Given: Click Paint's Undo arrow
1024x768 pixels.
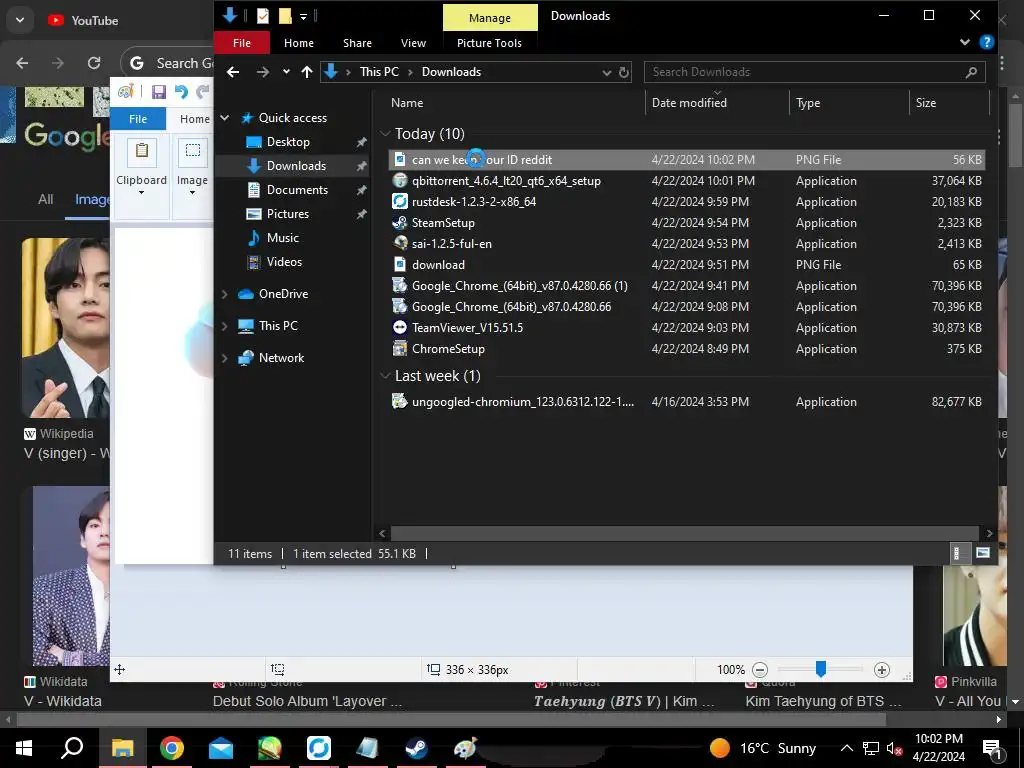Looking at the screenshot, I should (x=182, y=91).
